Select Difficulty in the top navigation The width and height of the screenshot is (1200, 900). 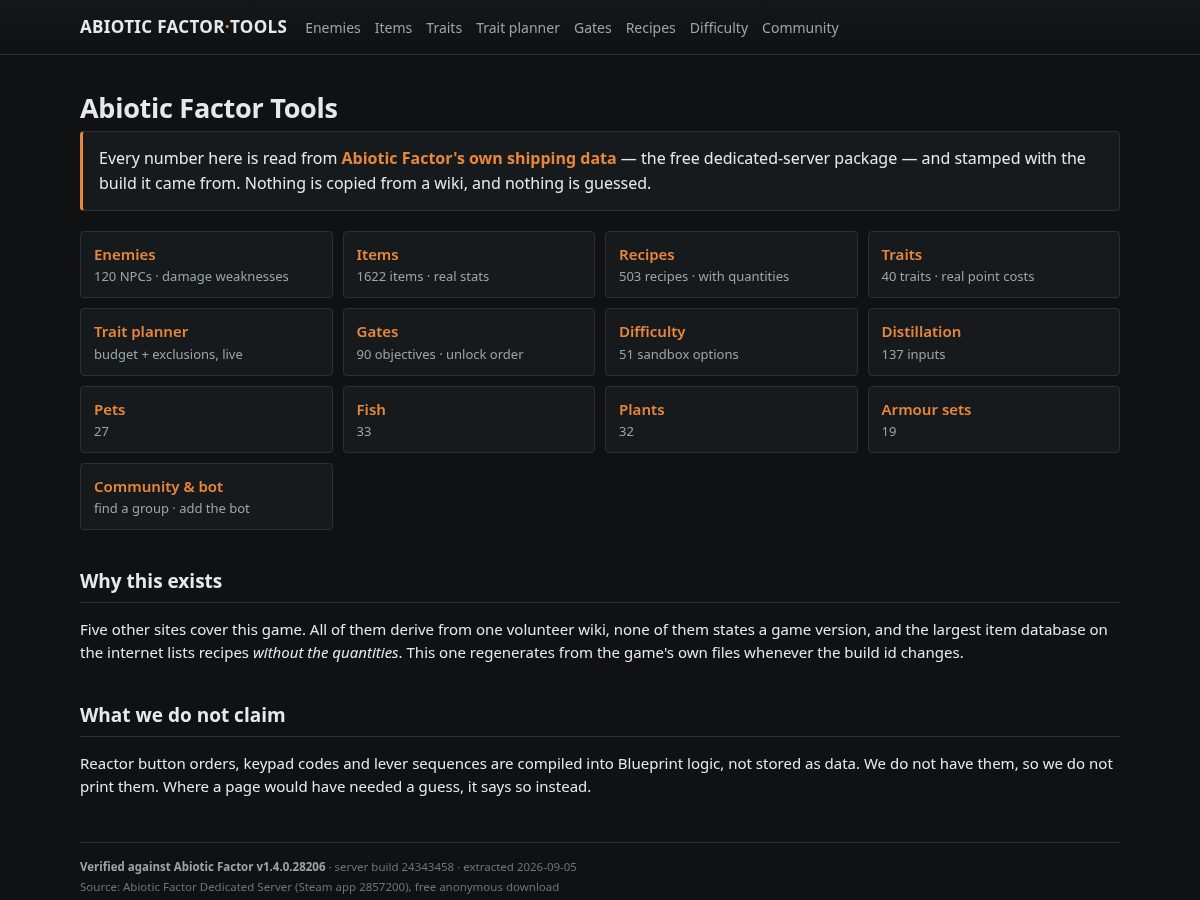pos(719,28)
